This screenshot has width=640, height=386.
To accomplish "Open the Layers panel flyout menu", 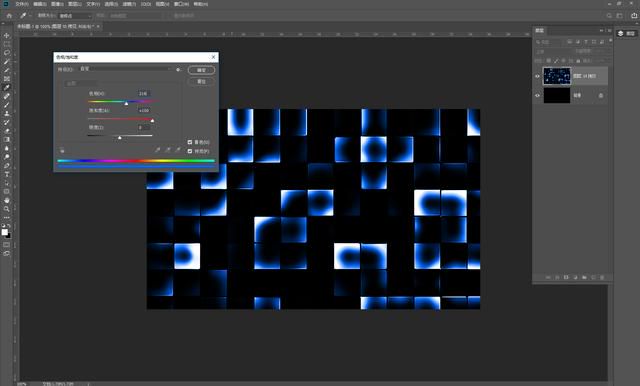I will click(x=609, y=31).
